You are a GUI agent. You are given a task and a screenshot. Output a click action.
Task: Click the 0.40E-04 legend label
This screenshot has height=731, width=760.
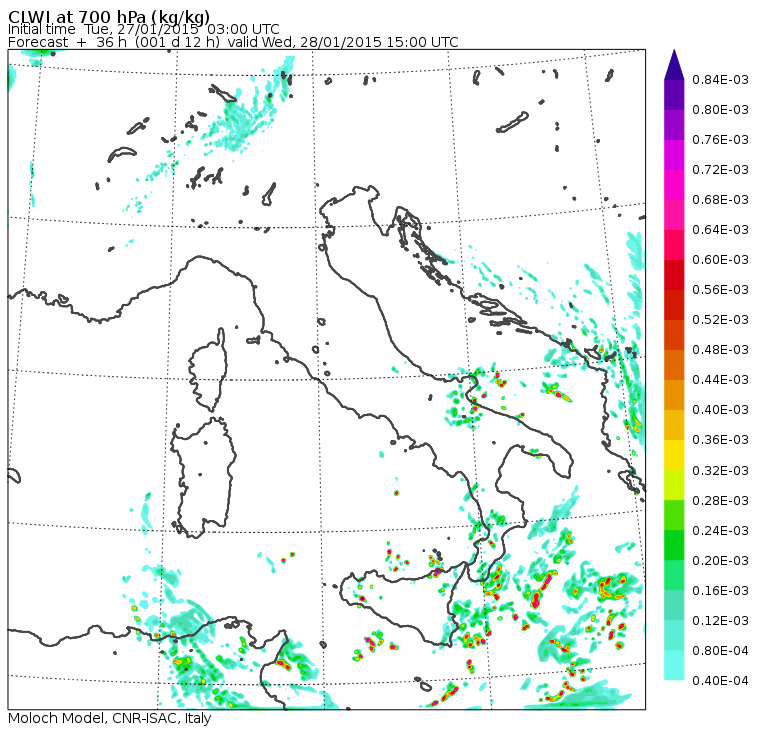click(x=720, y=682)
